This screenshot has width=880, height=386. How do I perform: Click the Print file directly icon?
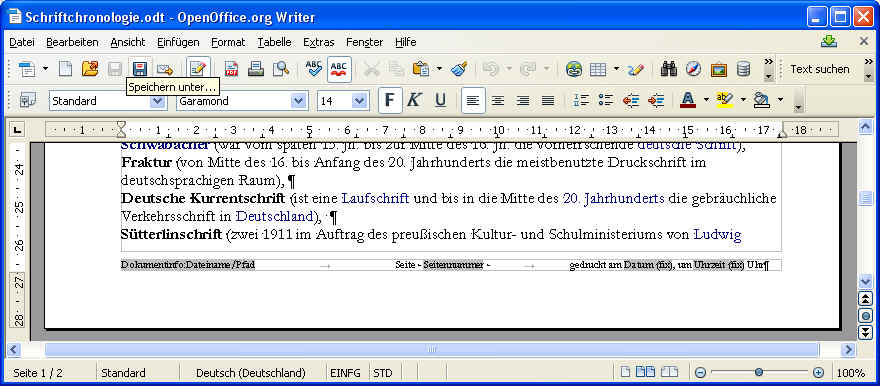click(256, 69)
